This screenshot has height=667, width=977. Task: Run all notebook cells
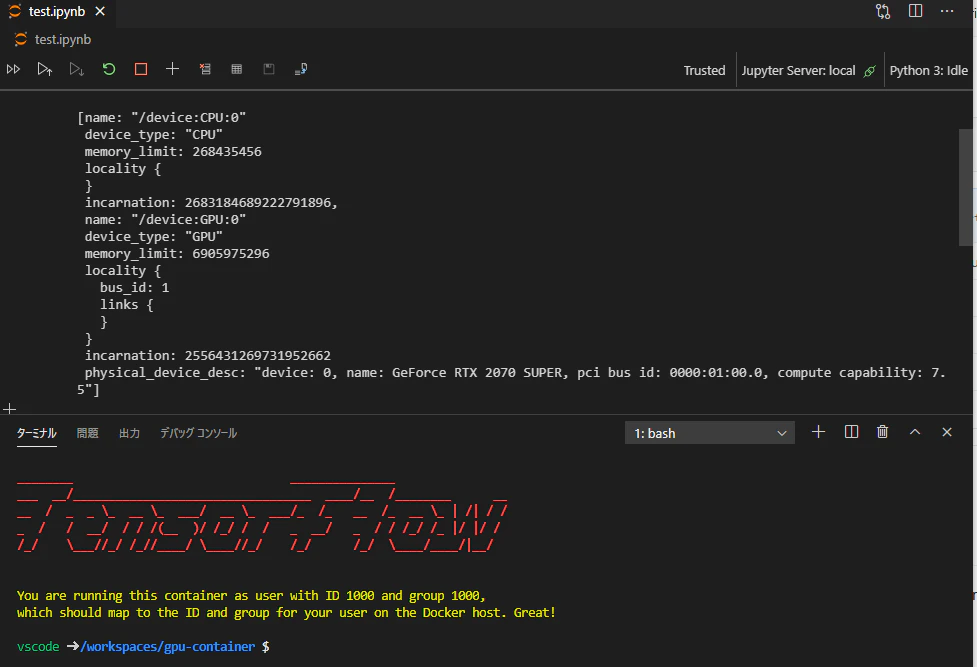[13, 69]
